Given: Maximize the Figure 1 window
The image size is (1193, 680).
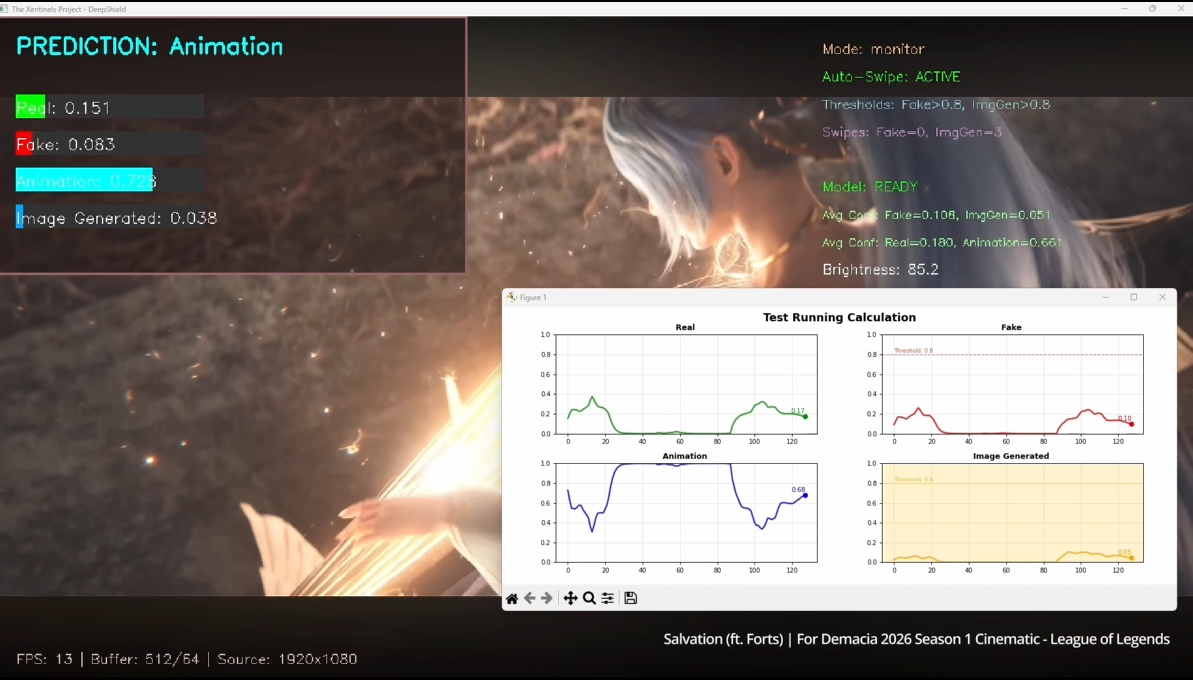Looking at the screenshot, I should [x=1134, y=297].
